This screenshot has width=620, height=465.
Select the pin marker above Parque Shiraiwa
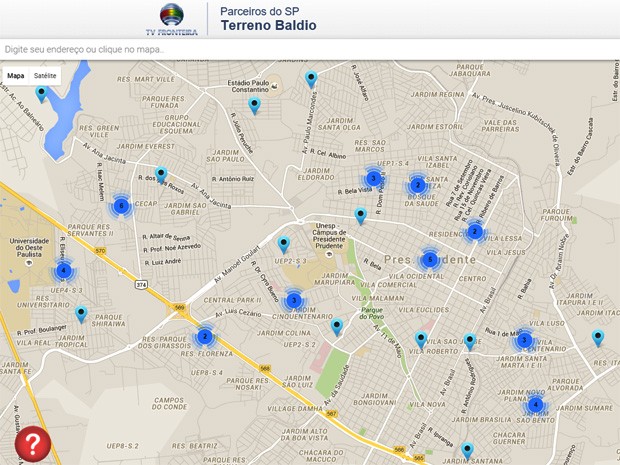81,314
